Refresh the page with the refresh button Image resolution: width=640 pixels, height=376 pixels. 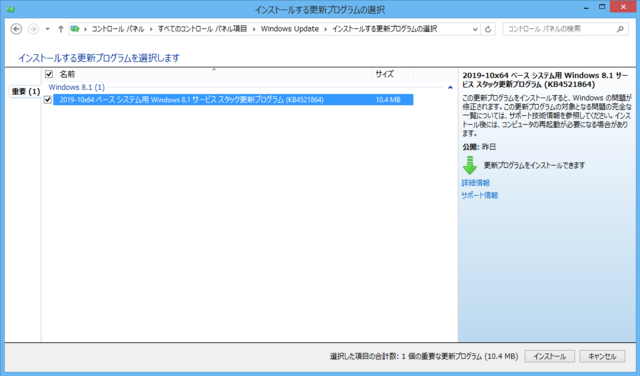(x=488, y=29)
